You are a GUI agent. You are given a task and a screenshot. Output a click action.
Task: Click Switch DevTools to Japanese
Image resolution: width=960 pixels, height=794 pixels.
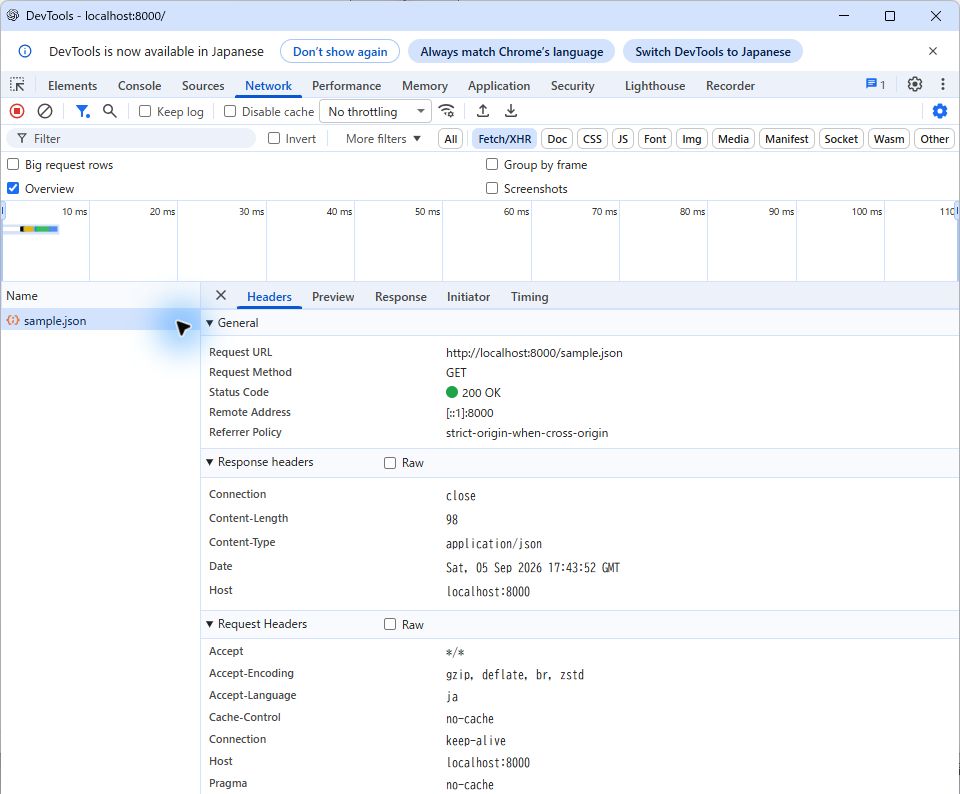click(713, 51)
